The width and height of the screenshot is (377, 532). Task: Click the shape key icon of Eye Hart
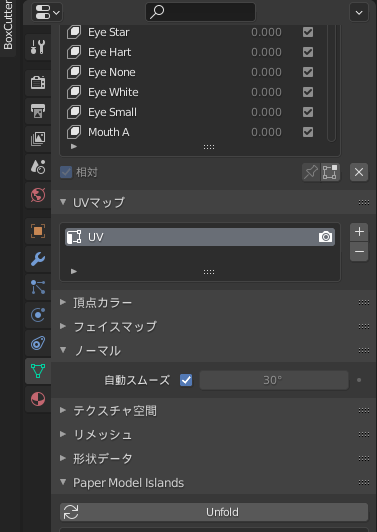[x=74, y=52]
